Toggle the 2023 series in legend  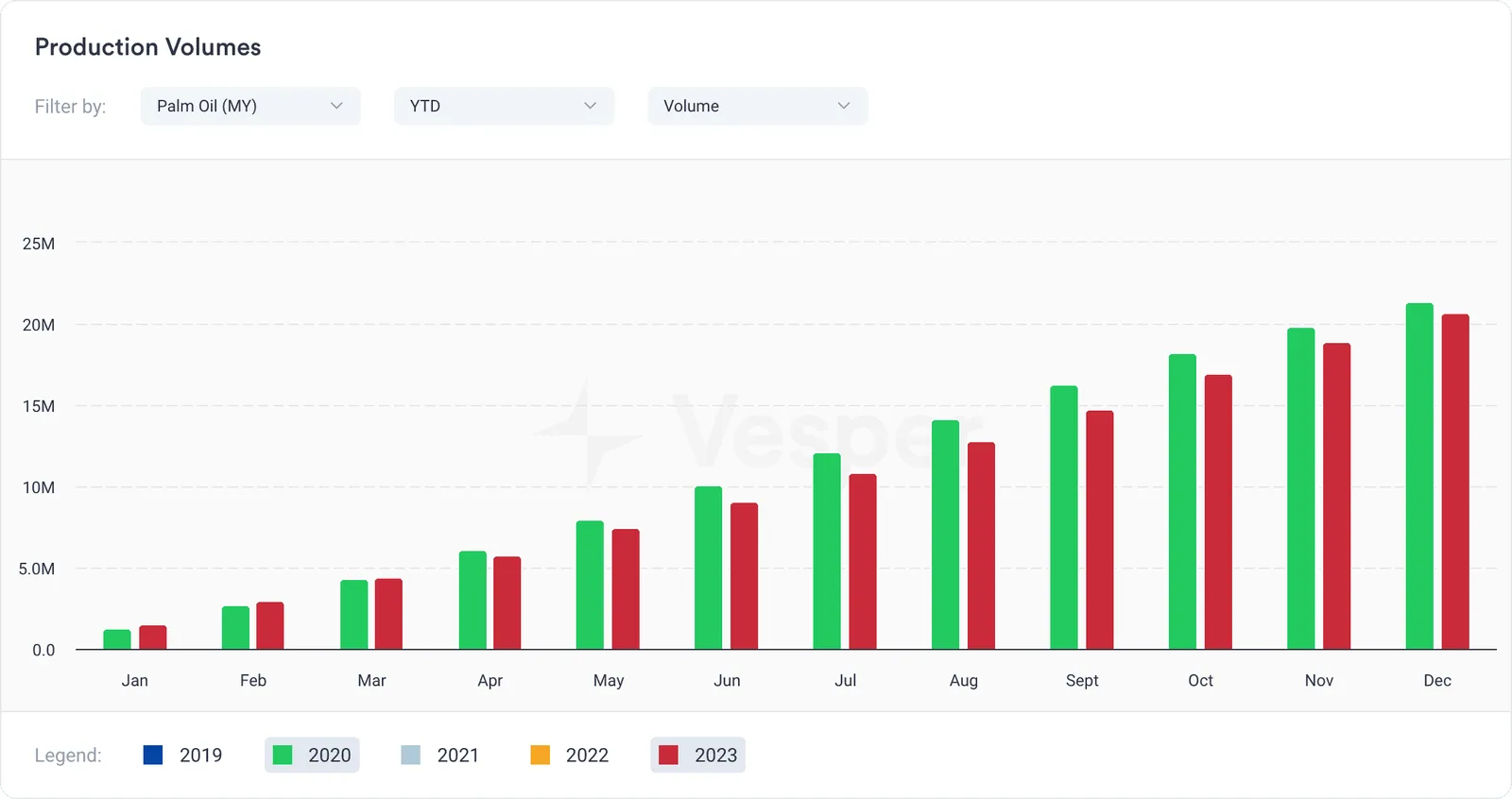pyautogui.click(x=698, y=755)
